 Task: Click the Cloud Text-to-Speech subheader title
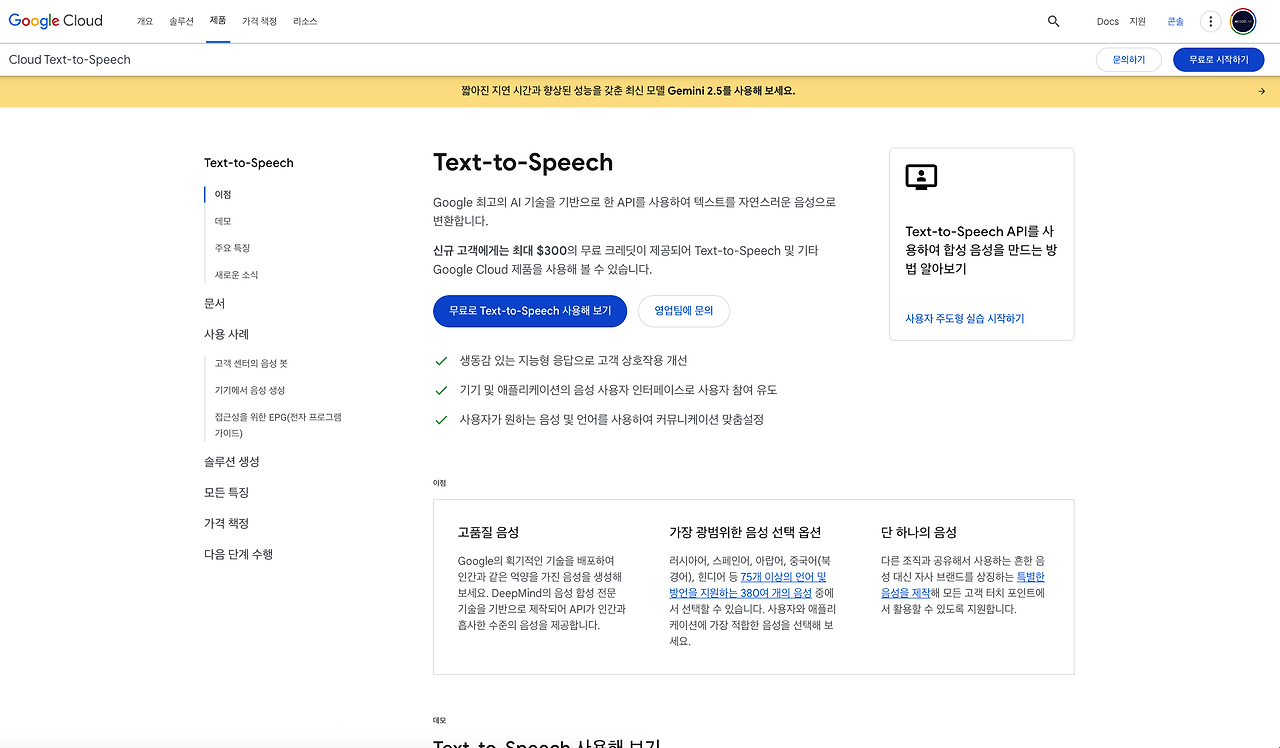[70, 60]
